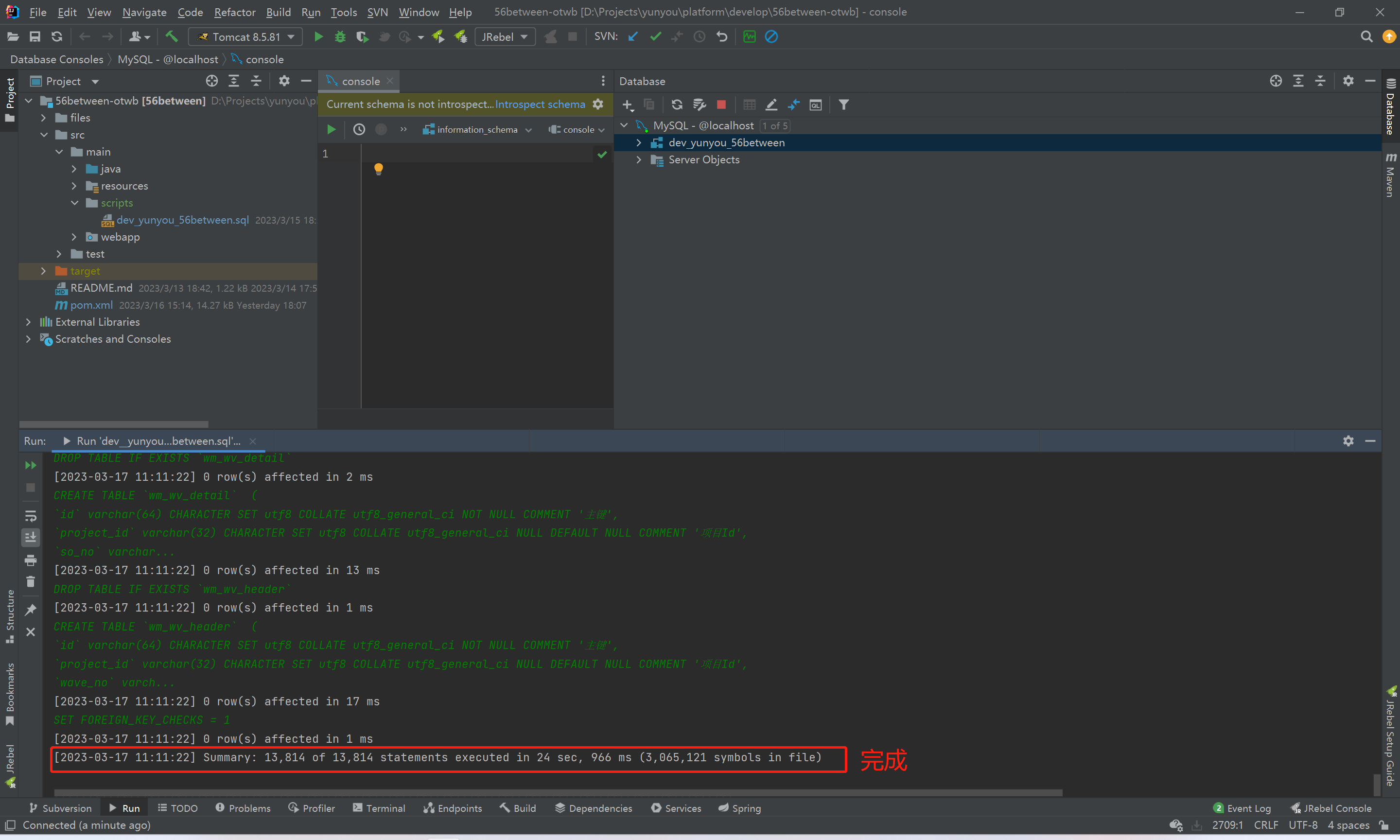This screenshot has width=1400, height=840.
Task: Open Search Everywhere magnifier
Action: click(1366, 37)
